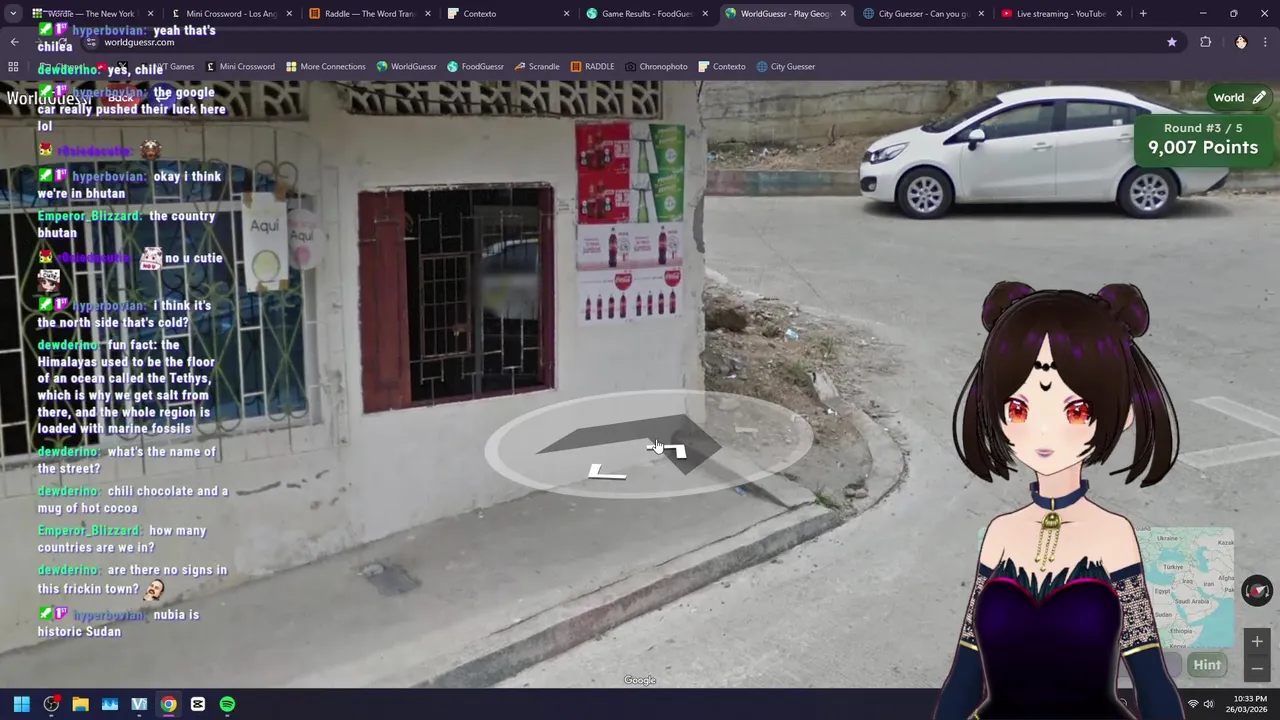Open a new browser tab

point(1143,14)
